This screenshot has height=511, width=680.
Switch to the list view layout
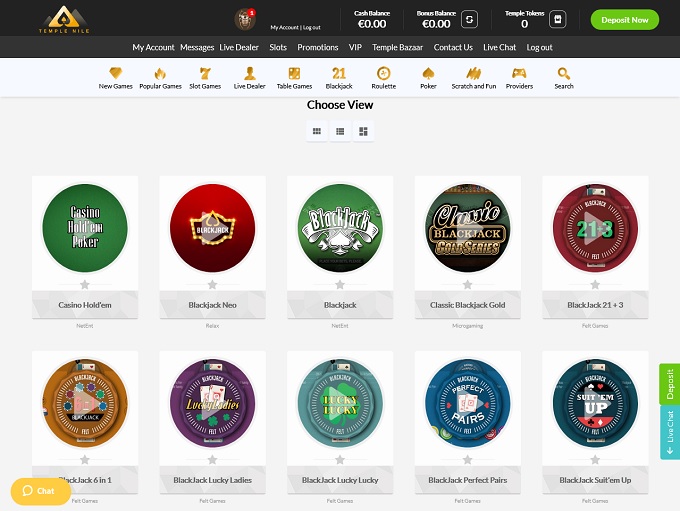(340, 131)
